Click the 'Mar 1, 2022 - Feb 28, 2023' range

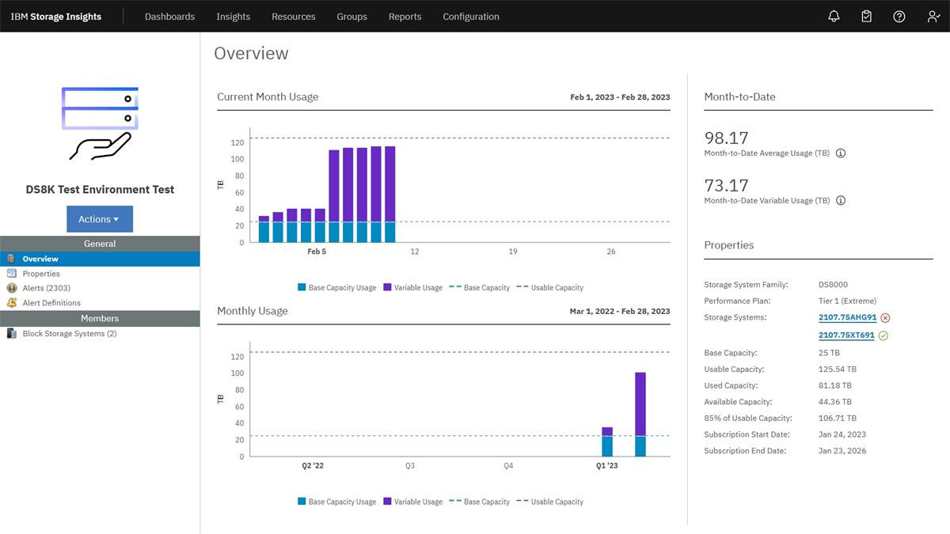(x=620, y=311)
